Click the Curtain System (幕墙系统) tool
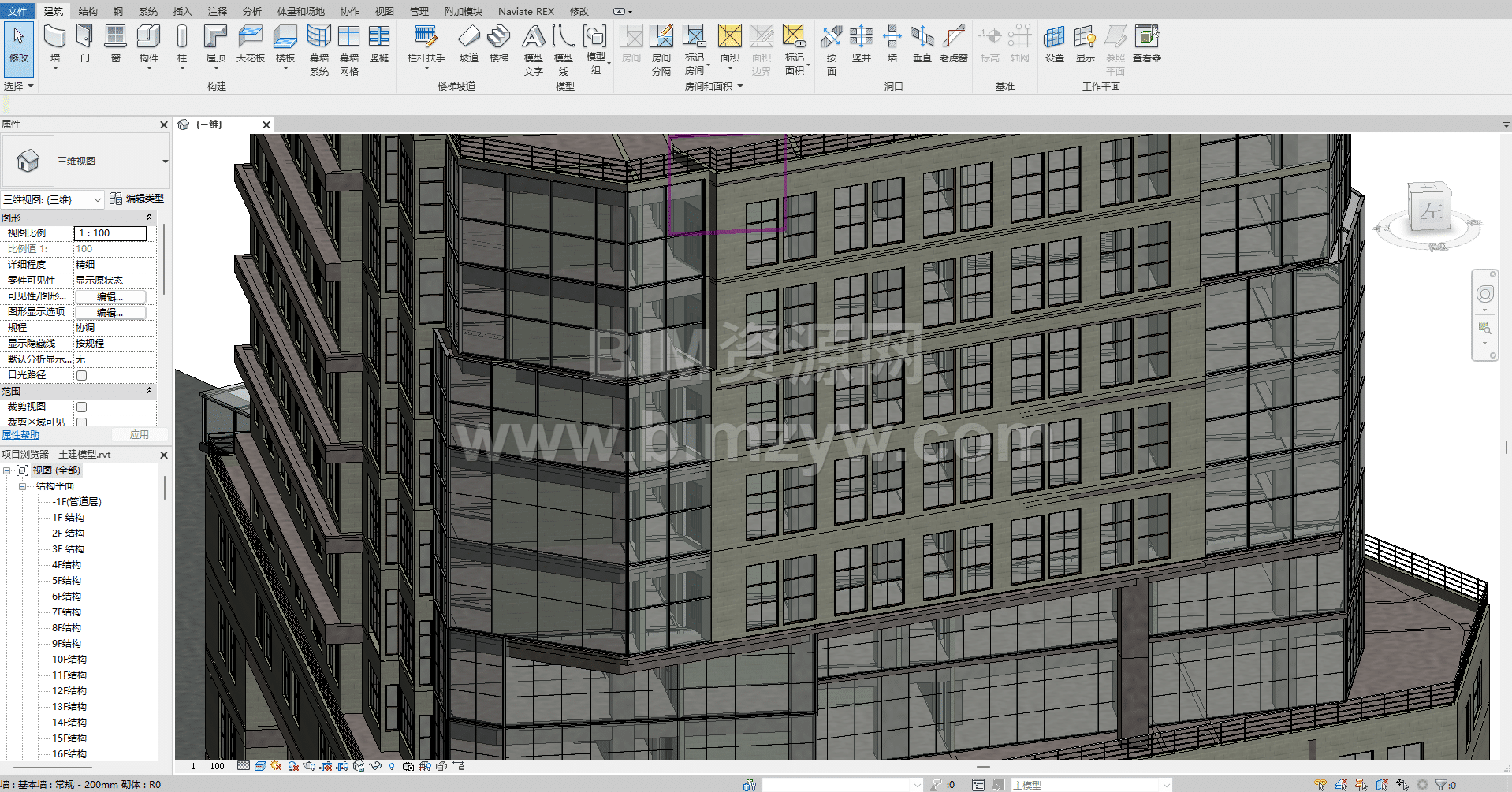Image resolution: width=1512 pixels, height=792 pixels. pos(319,49)
